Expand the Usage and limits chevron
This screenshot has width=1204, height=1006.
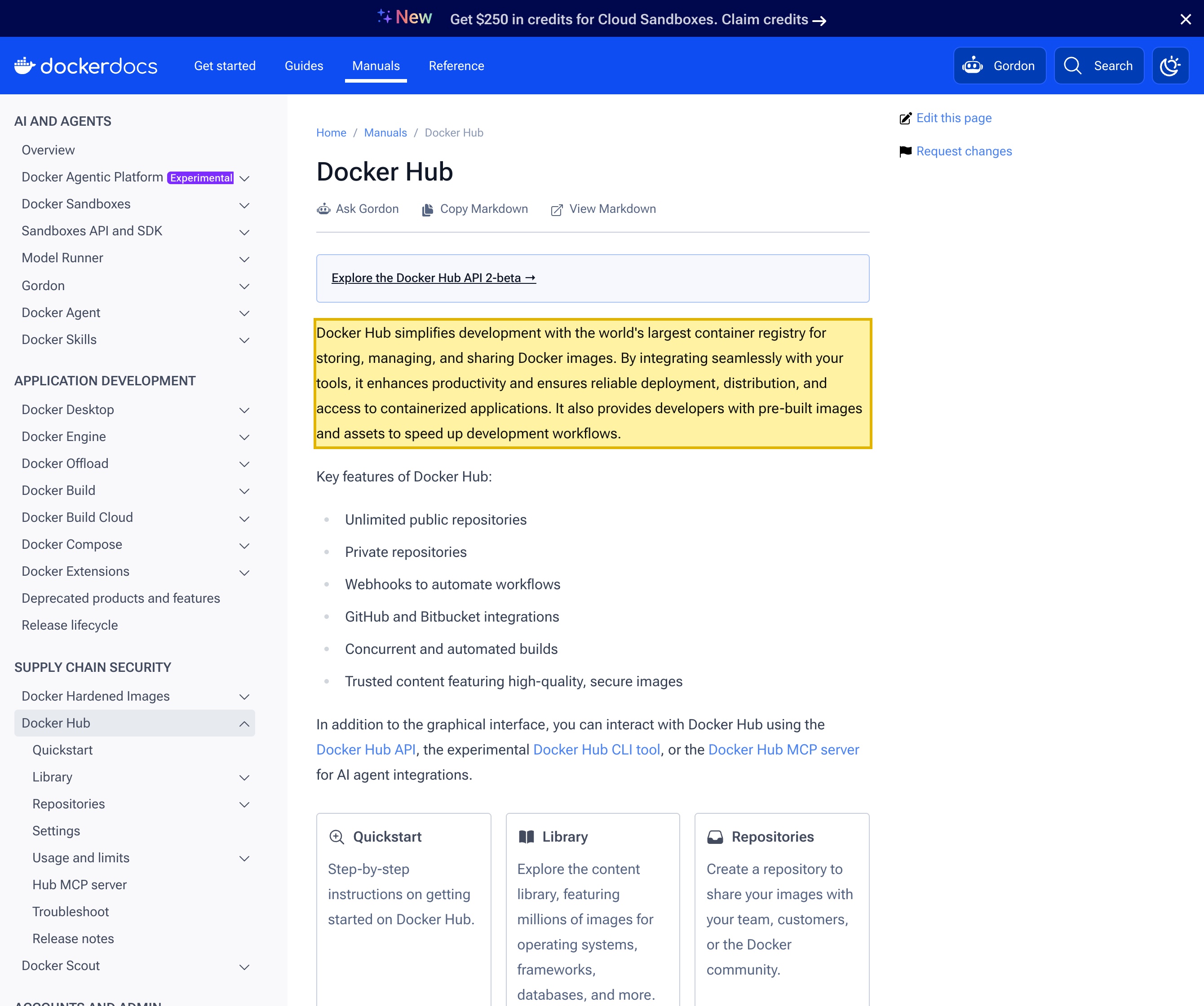[244, 859]
